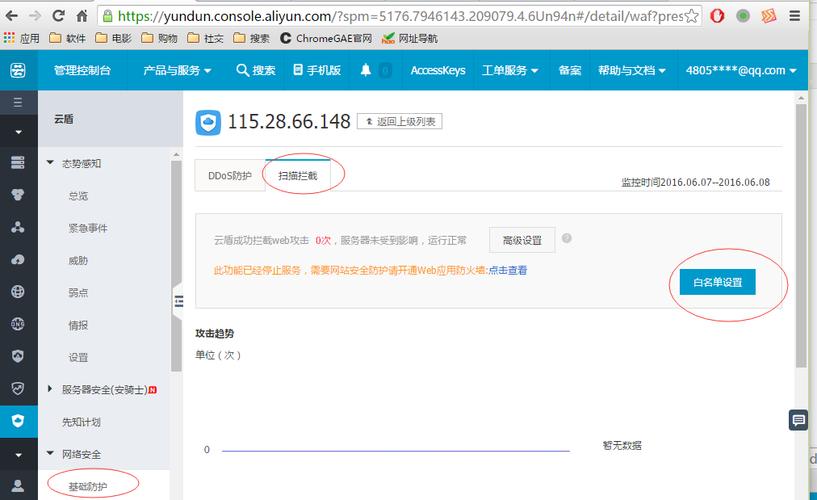Open the cloud upload icon in sidebar
The image size is (817, 500).
pos(18,259)
